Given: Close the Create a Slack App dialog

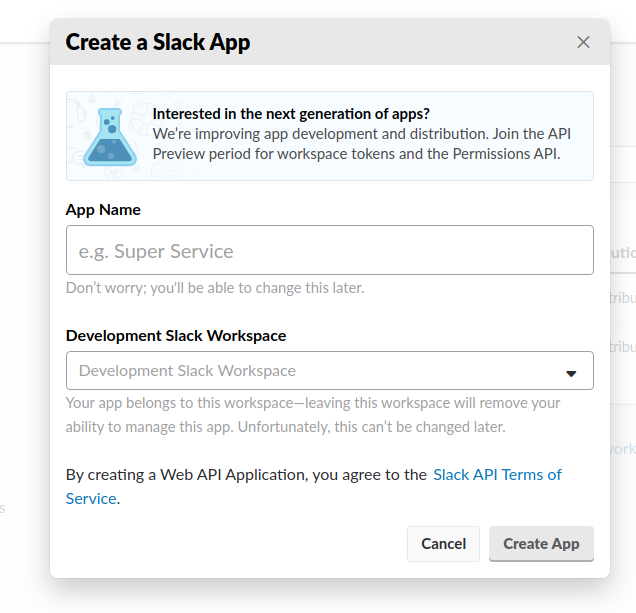Looking at the screenshot, I should pyautogui.click(x=583, y=42).
